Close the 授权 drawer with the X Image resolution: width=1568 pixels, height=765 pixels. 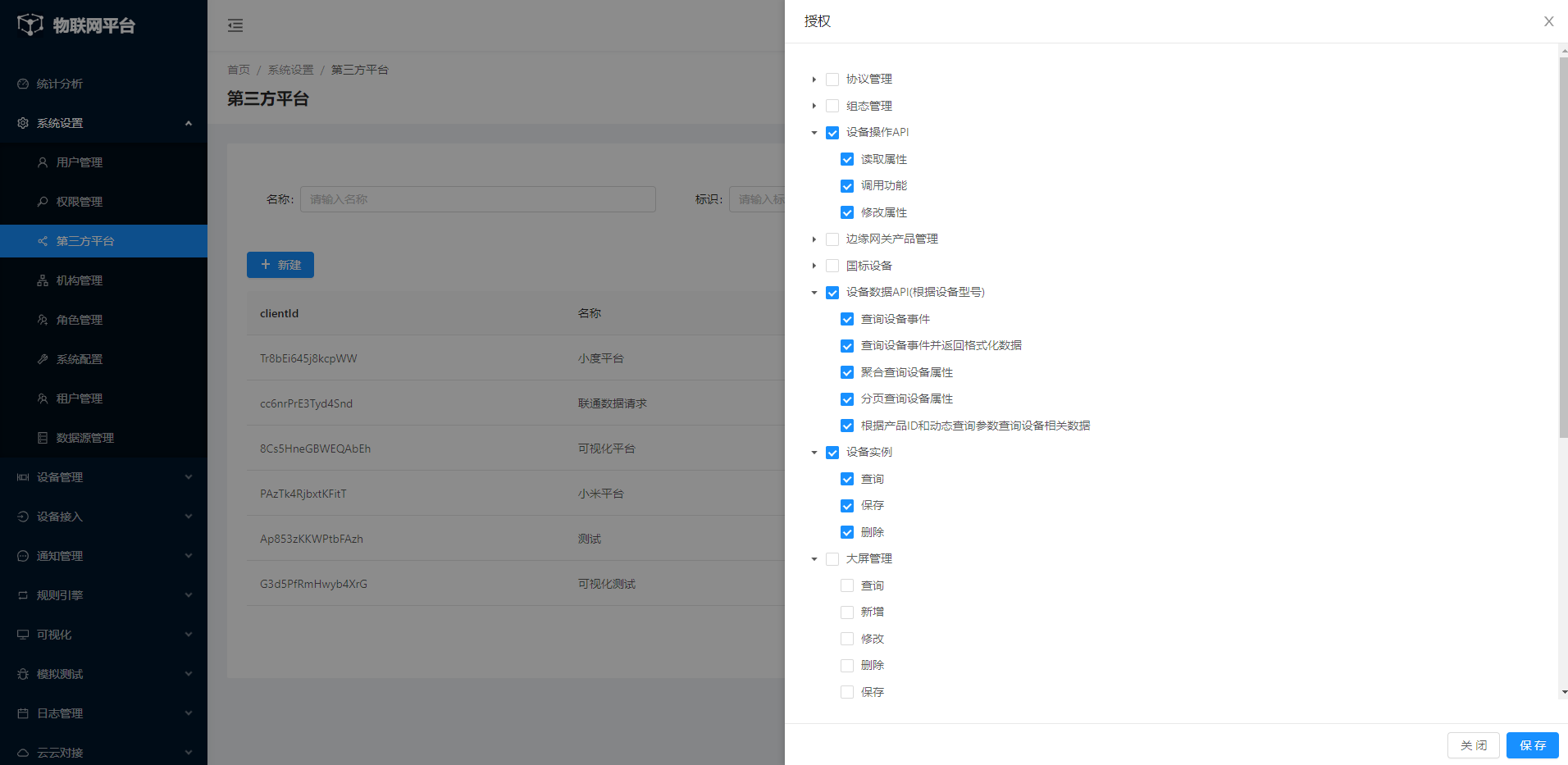click(x=1548, y=21)
